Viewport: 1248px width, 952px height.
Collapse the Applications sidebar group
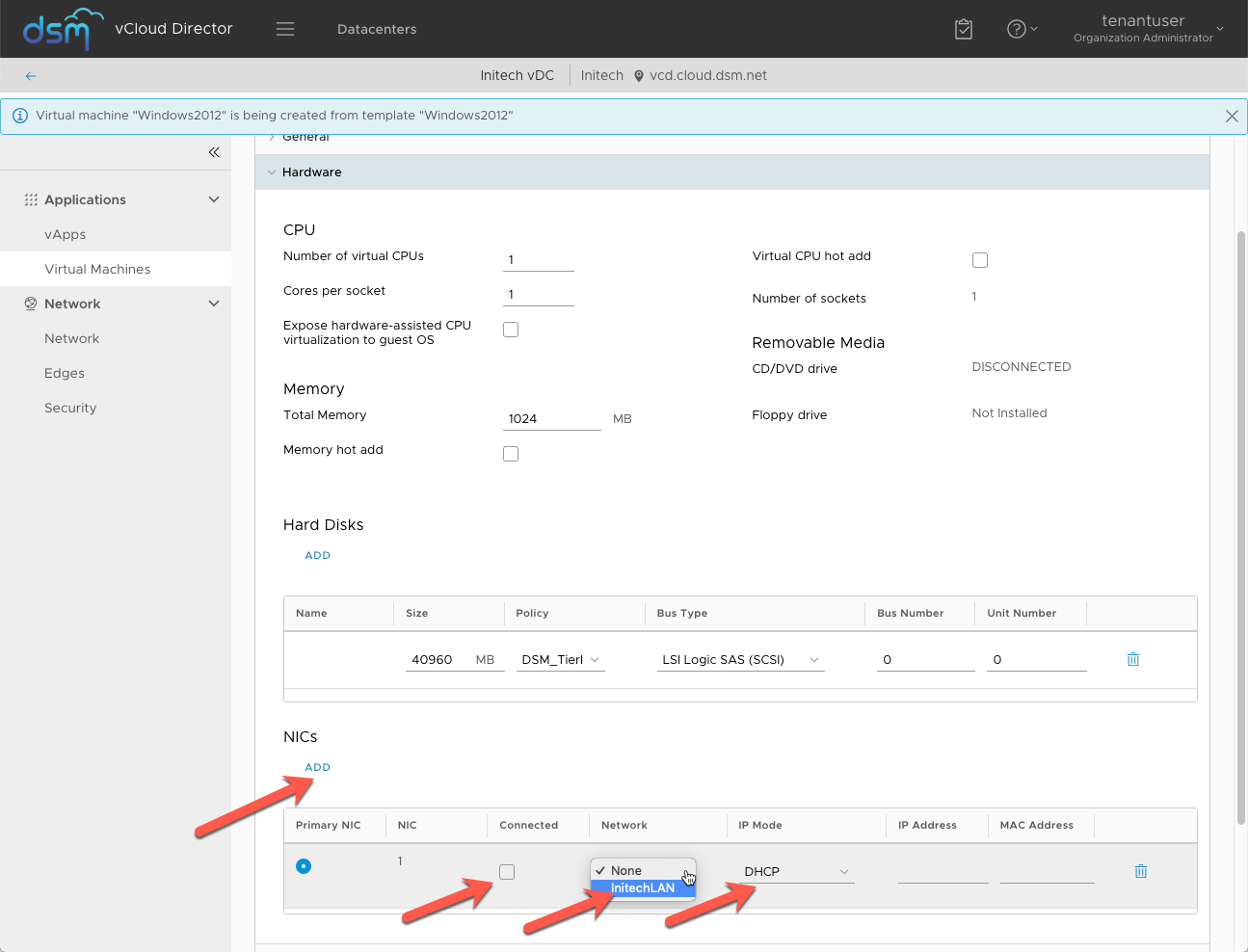point(214,199)
